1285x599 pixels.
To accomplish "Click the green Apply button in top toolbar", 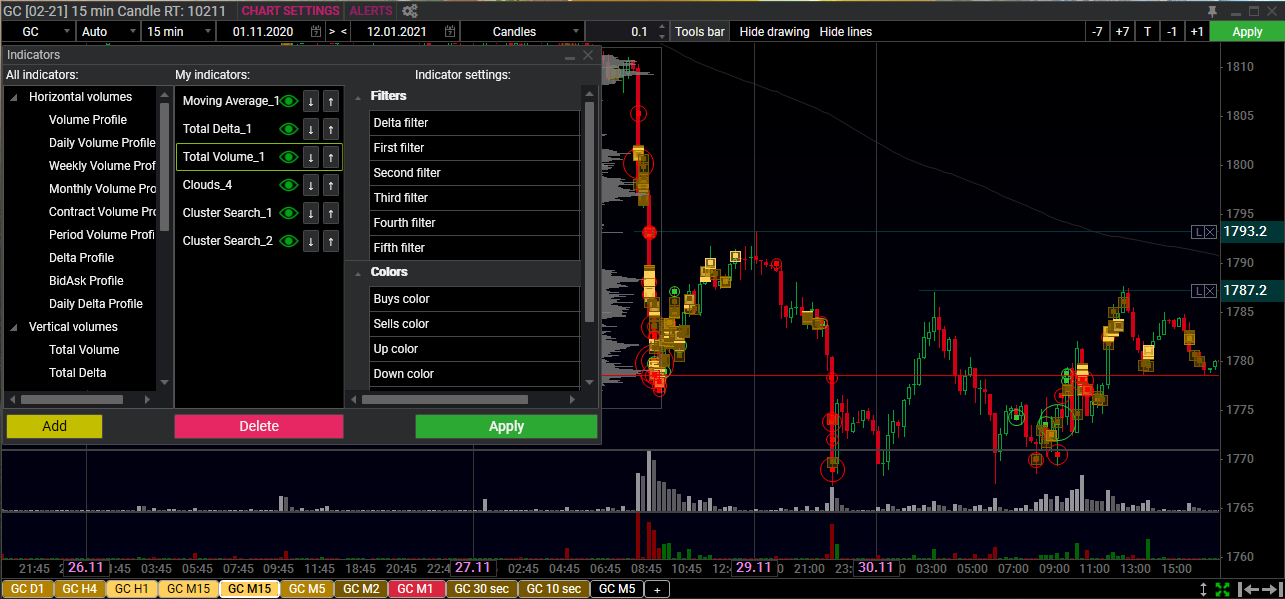I will [x=1247, y=31].
